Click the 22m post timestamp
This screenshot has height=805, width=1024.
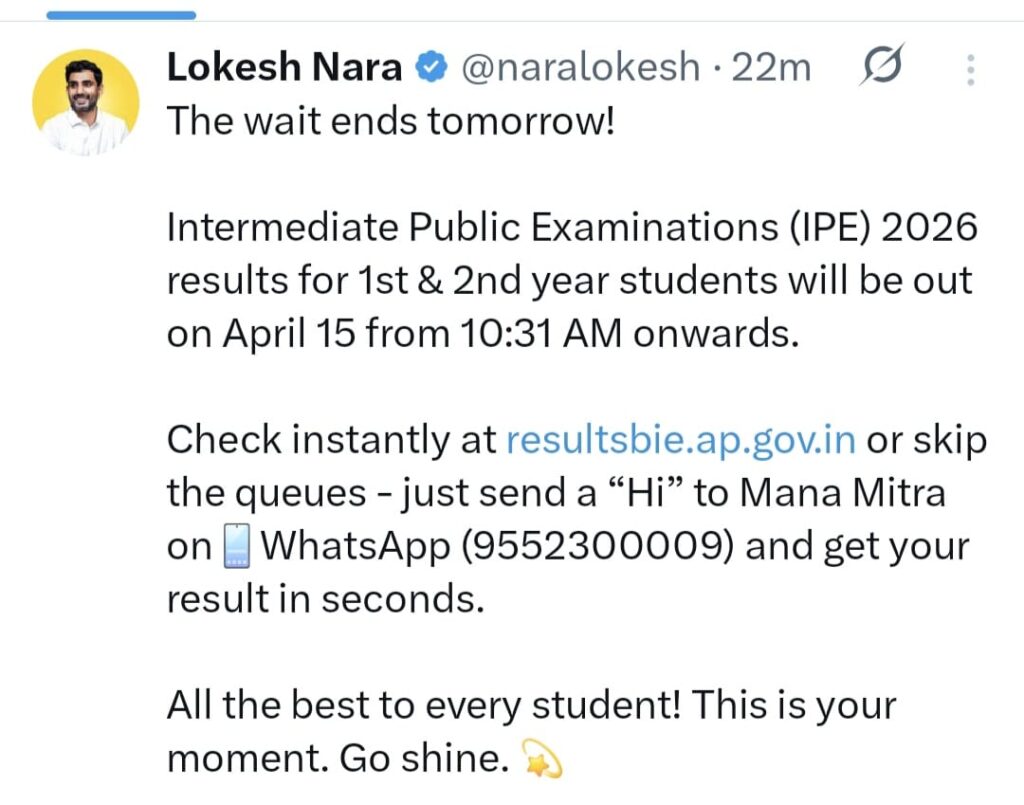772,68
